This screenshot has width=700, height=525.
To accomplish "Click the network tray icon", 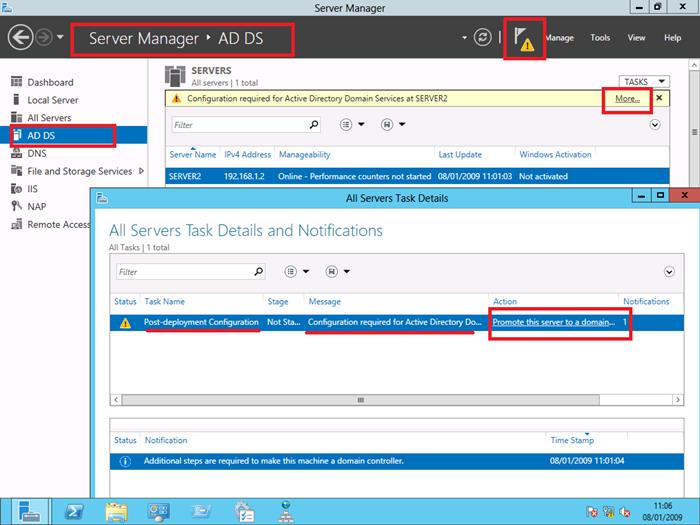I will tap(608, 512).
